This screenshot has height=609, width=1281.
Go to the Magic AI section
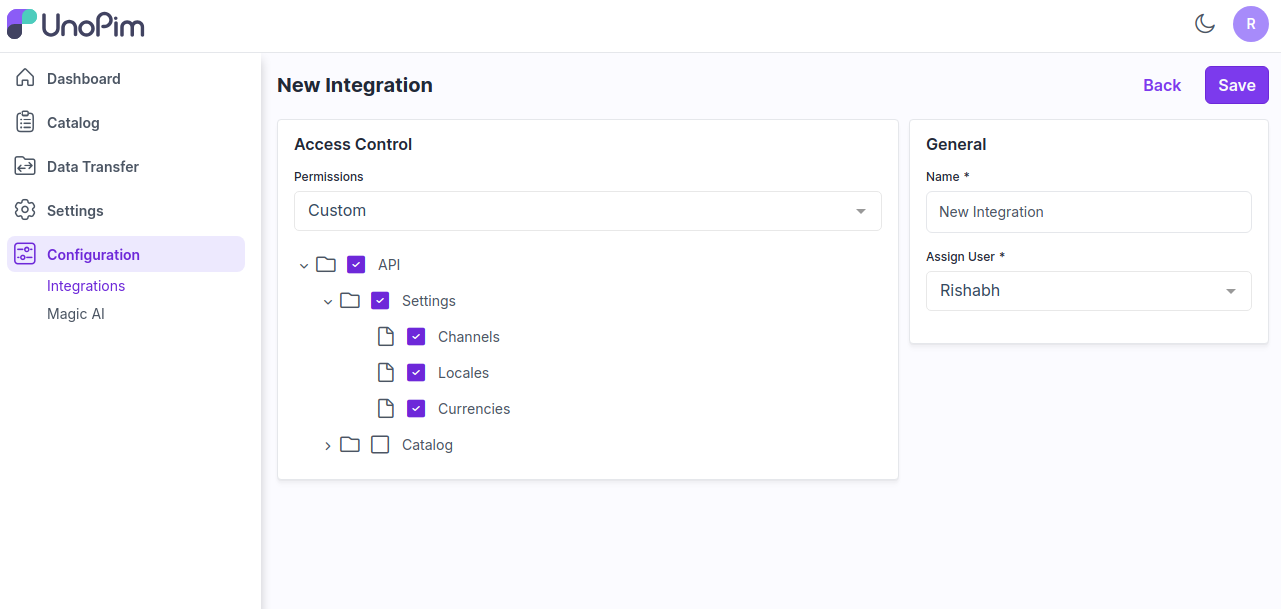coord(75,313)
